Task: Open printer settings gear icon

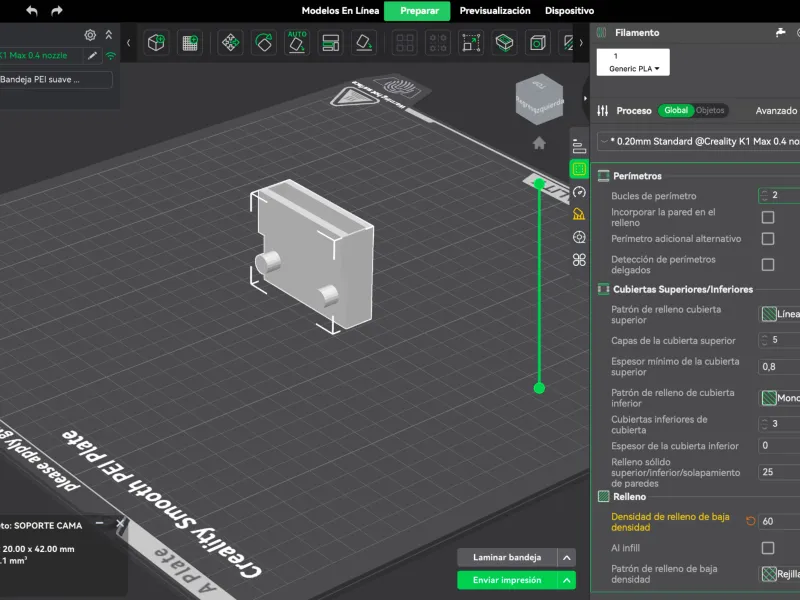Action: (x=90, y=35)
